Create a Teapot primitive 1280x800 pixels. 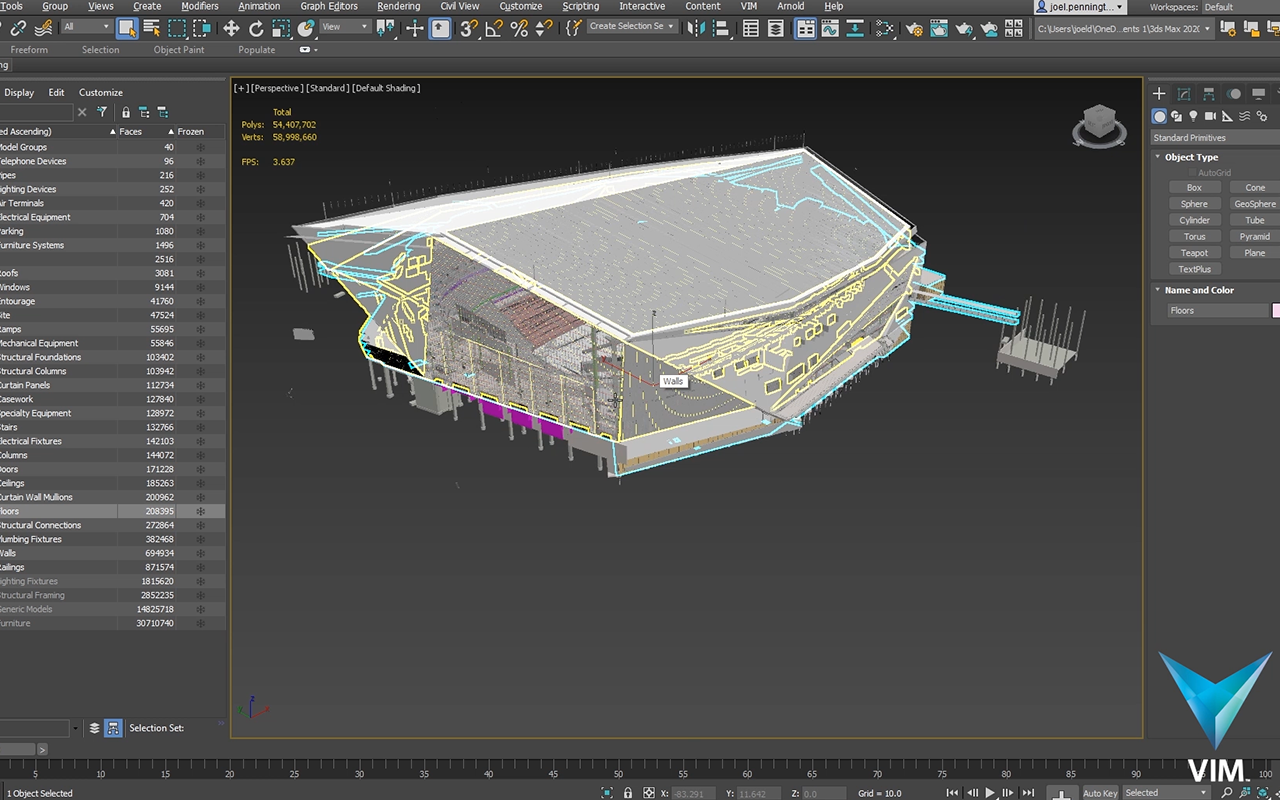coord(1194,252)
